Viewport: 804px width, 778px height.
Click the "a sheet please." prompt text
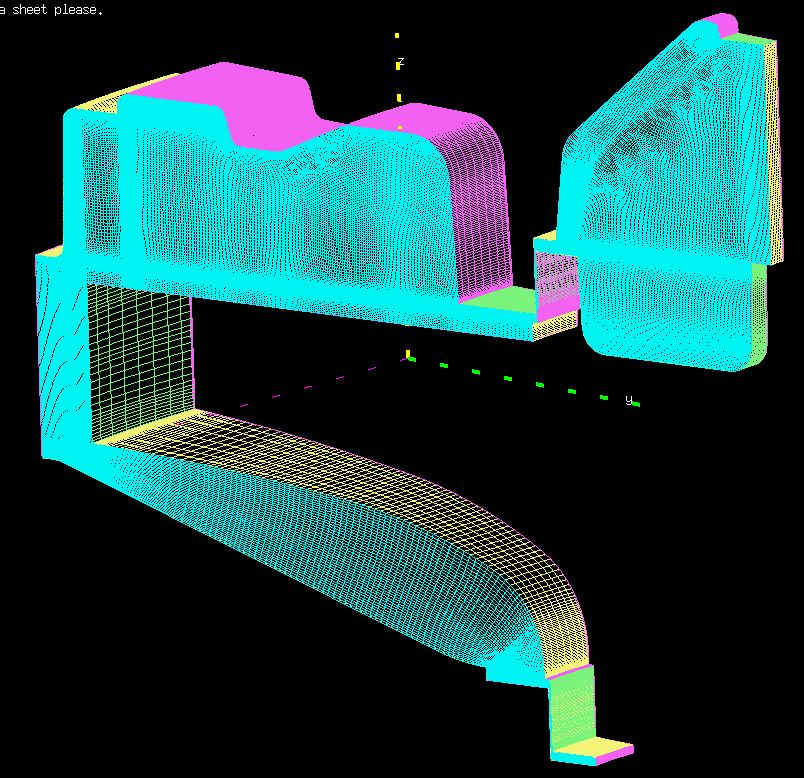(50, 9)
